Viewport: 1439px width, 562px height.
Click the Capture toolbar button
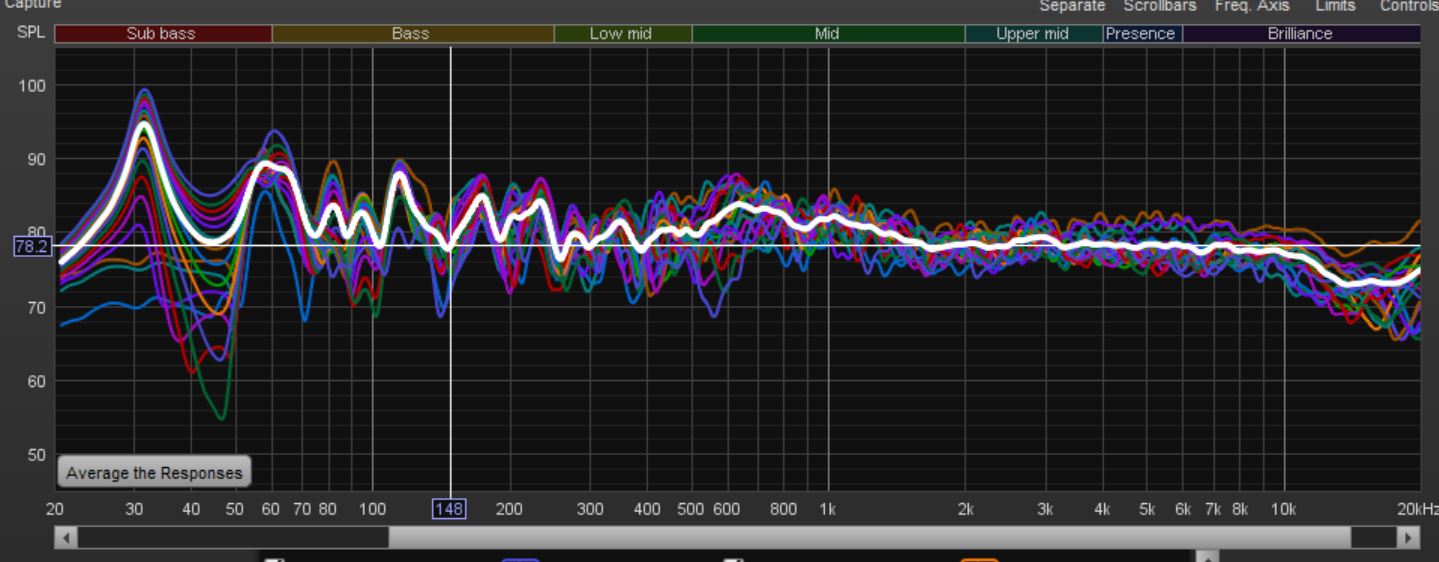(33, 5)
